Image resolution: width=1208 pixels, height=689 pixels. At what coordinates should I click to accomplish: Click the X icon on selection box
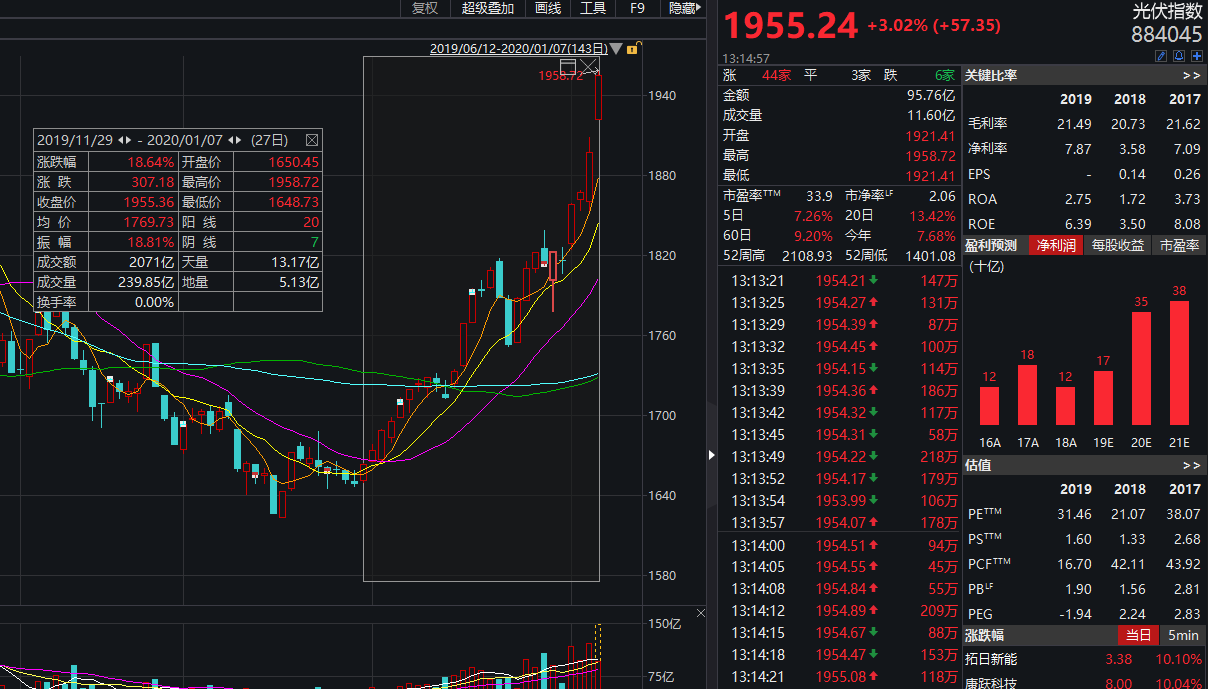(589, 67)
